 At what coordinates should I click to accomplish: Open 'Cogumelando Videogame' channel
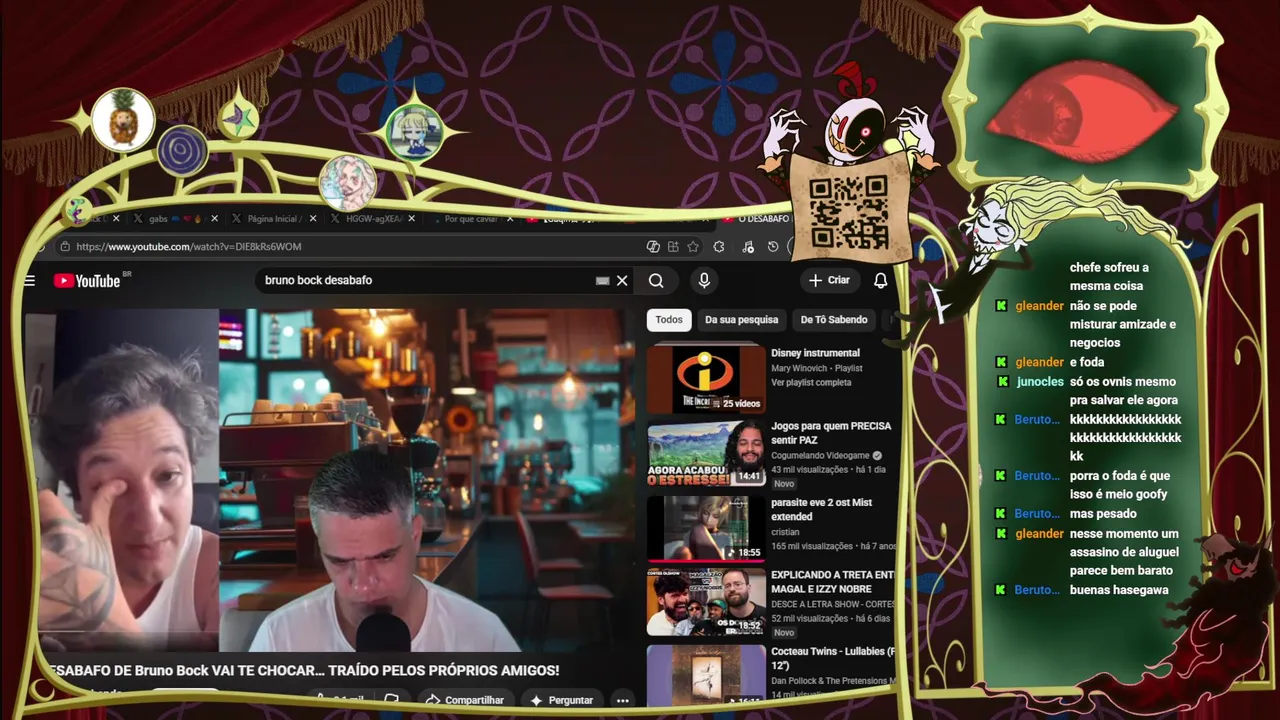coord(820,456)
